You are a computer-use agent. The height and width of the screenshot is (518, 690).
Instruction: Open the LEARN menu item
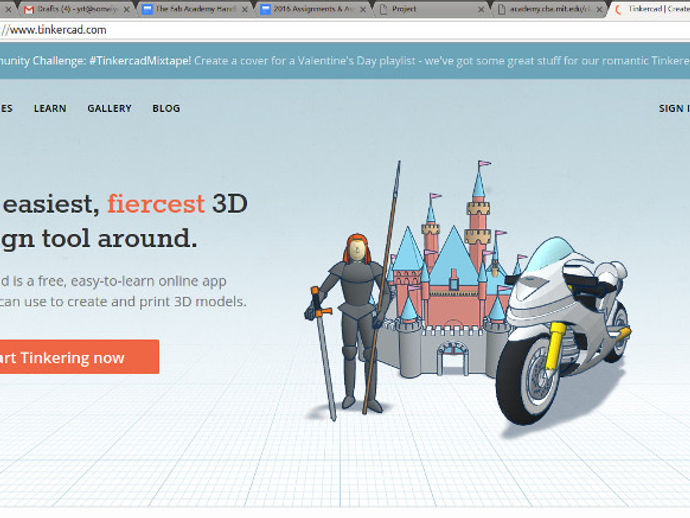(50, 108)
